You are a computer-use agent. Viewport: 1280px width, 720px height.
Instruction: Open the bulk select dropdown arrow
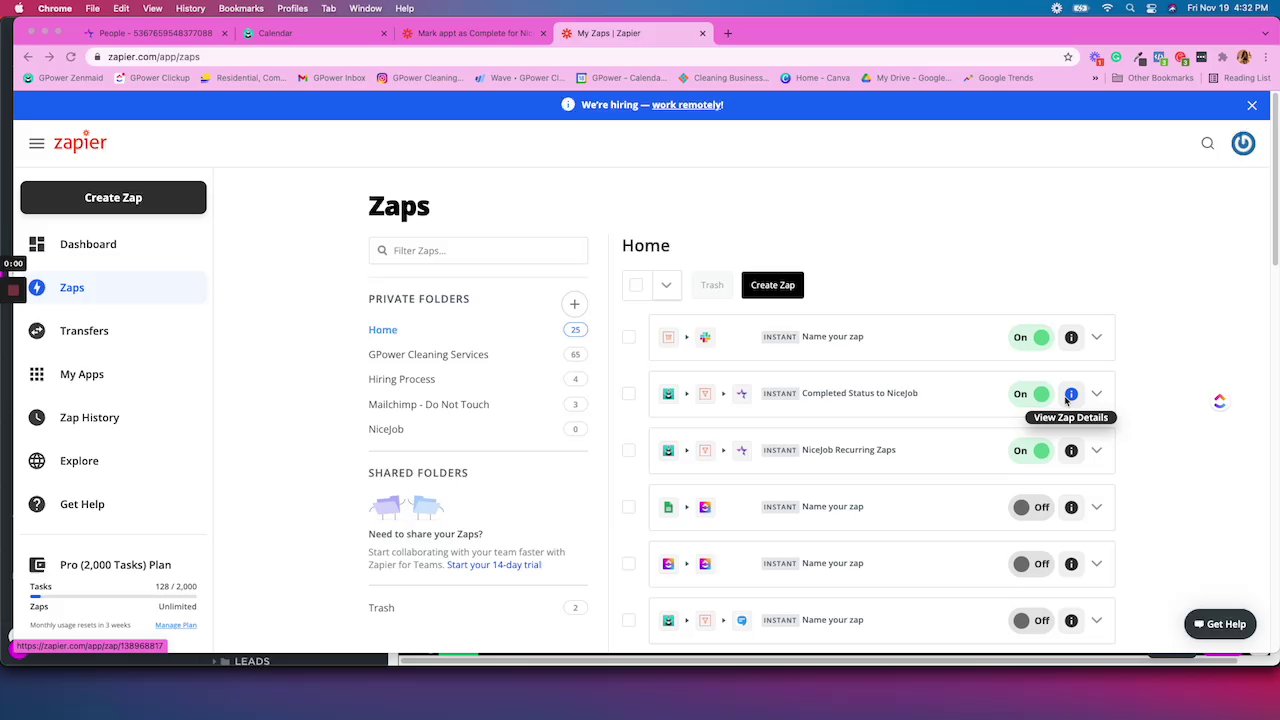(666, 285)
